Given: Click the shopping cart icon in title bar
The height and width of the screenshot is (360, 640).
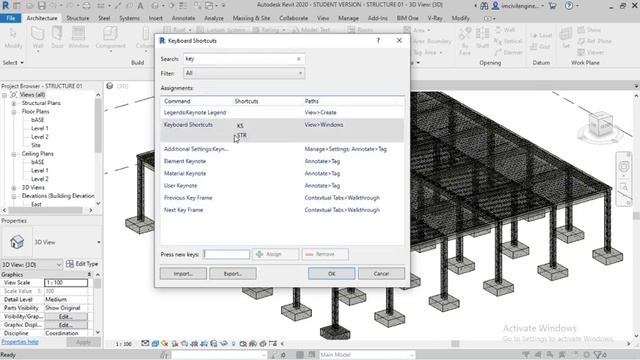Looking at the screenshot, I should [x=552, y=6].
